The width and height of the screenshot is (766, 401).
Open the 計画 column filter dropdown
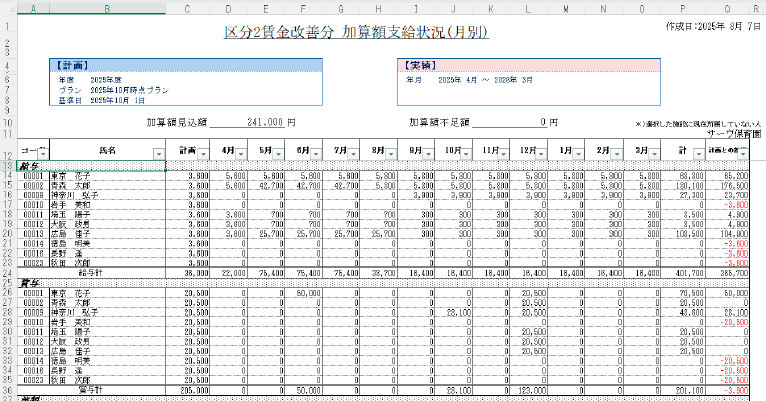click(x=204, y=154)
